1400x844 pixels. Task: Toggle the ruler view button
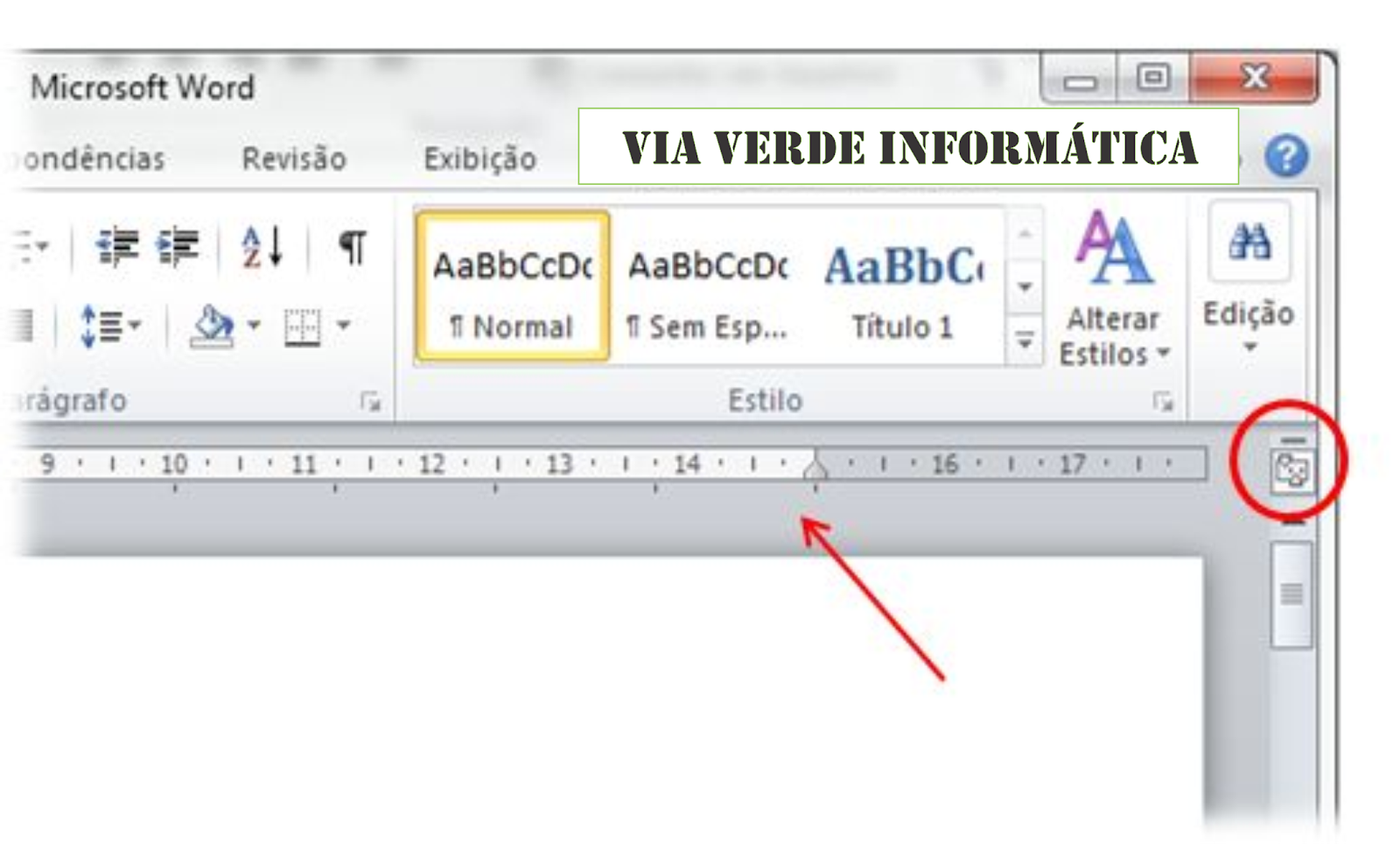[x=1291, y=471]
